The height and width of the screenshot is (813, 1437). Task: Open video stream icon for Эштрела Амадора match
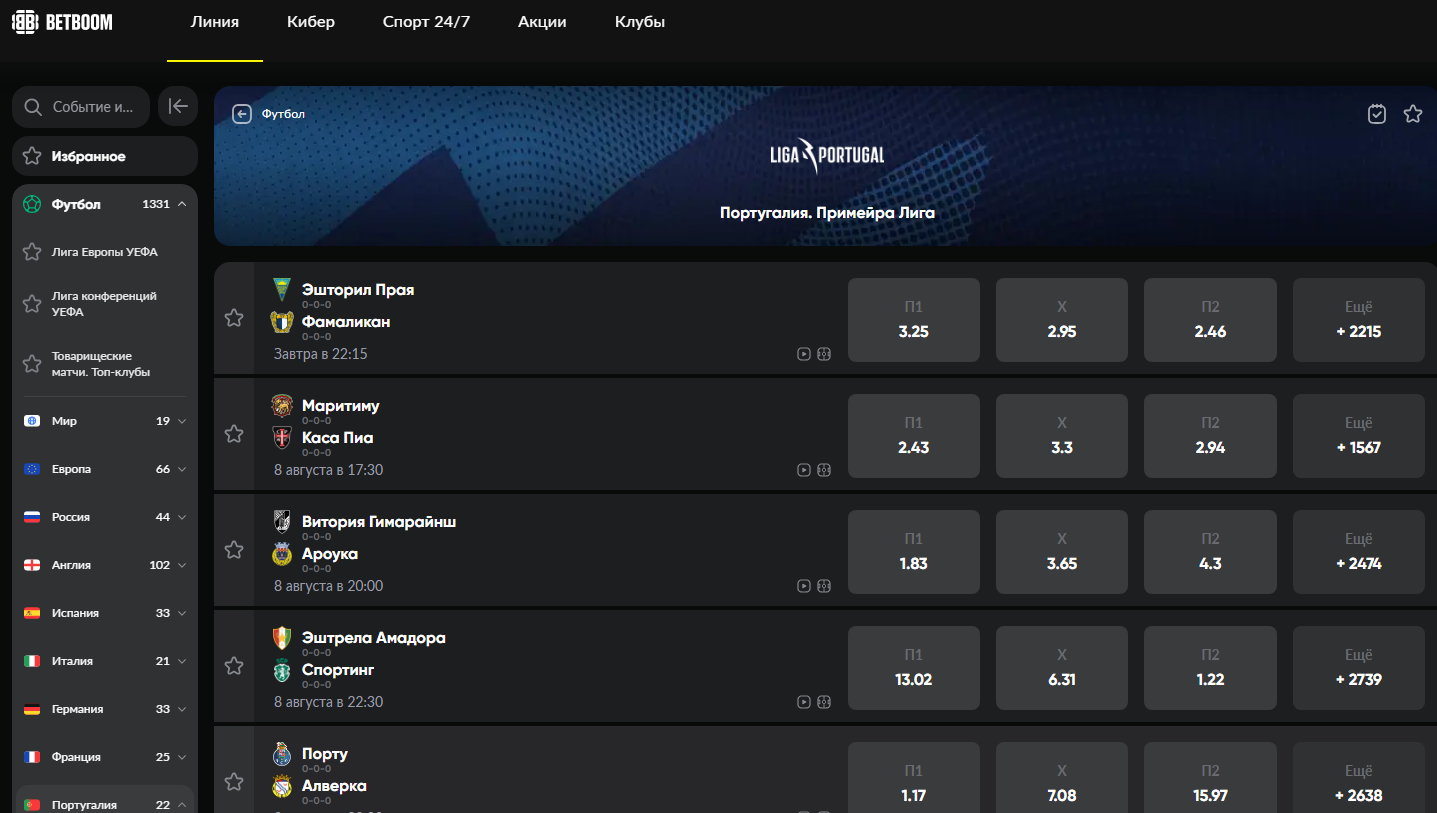click(x=804, y=702)
